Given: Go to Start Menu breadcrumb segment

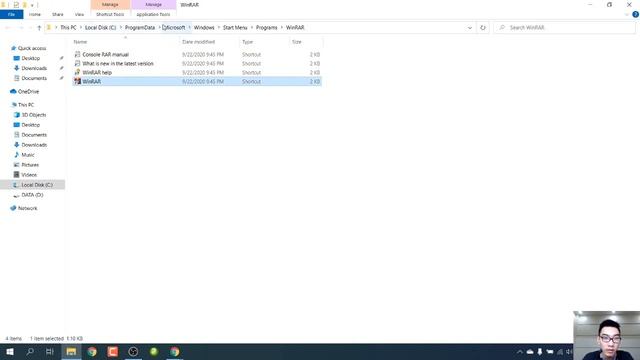Looking at the screenshot, I should click(x=235, y=28).
